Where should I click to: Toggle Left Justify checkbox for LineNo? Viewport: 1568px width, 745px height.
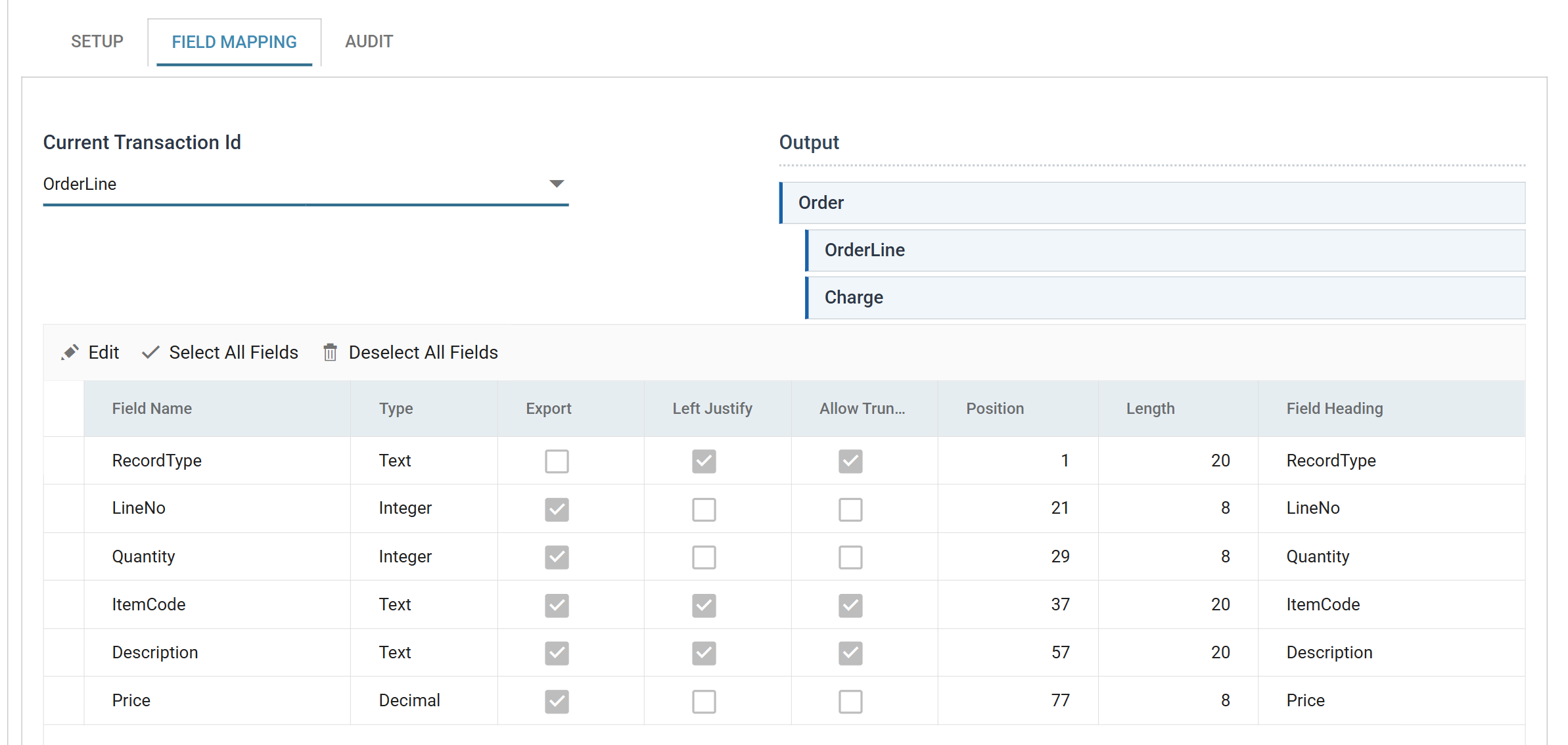point(704,509)
